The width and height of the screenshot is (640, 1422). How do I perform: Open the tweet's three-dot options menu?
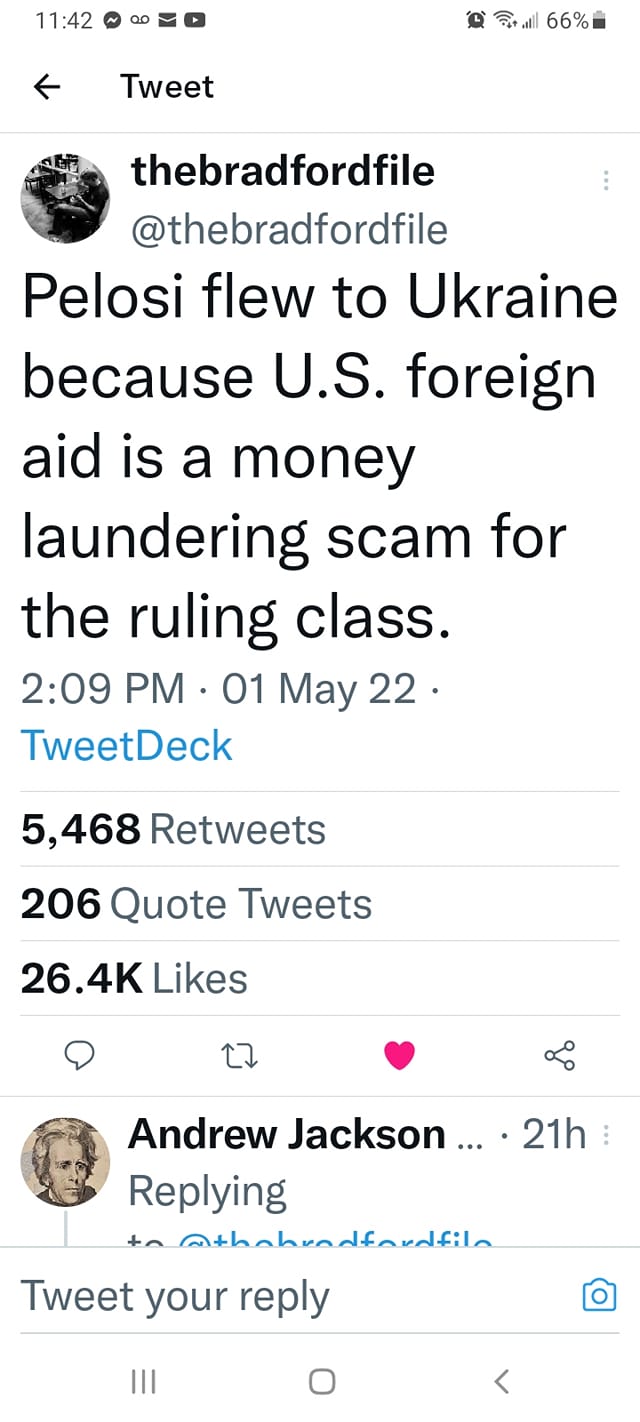(x=605, y=181)
